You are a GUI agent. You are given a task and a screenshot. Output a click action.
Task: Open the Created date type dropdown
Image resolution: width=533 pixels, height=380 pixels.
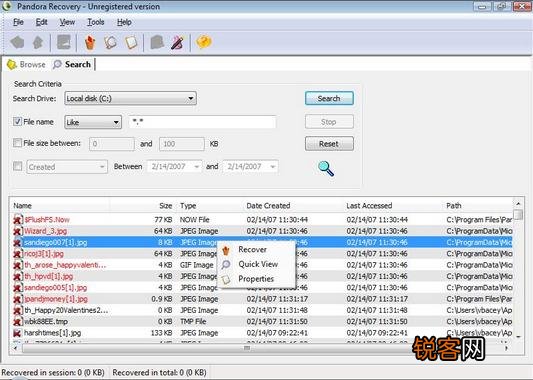(67, 167)
